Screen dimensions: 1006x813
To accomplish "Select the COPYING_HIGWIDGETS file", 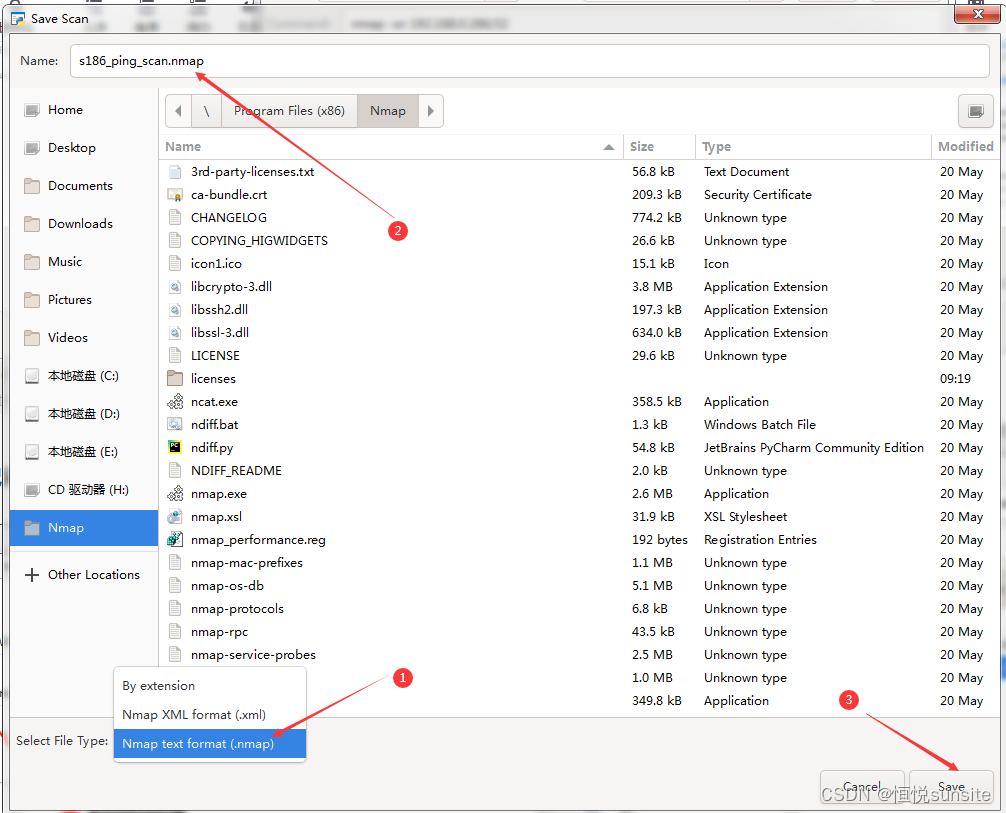I will point(259,241).
